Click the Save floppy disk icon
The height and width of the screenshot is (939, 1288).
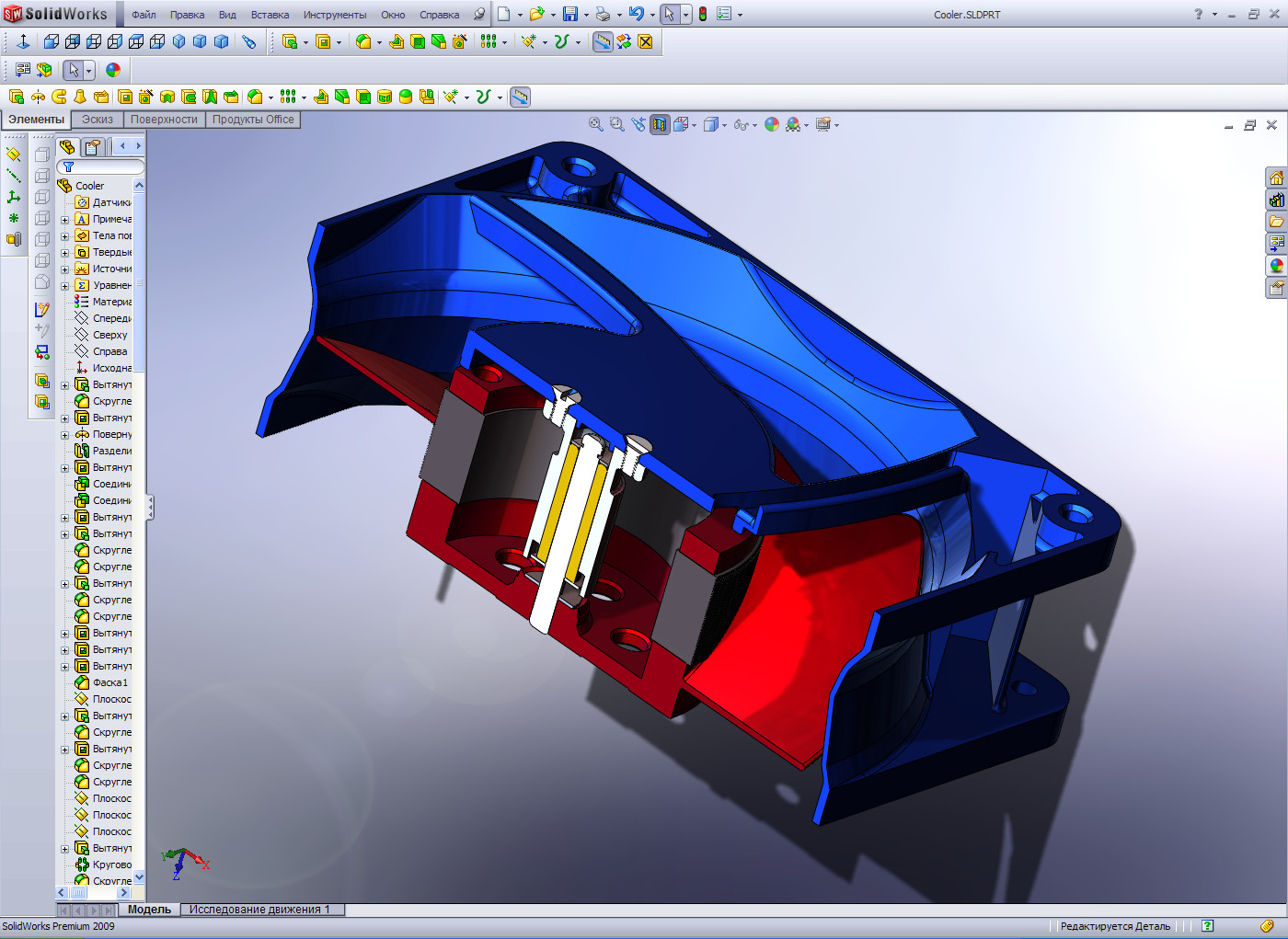570,14
